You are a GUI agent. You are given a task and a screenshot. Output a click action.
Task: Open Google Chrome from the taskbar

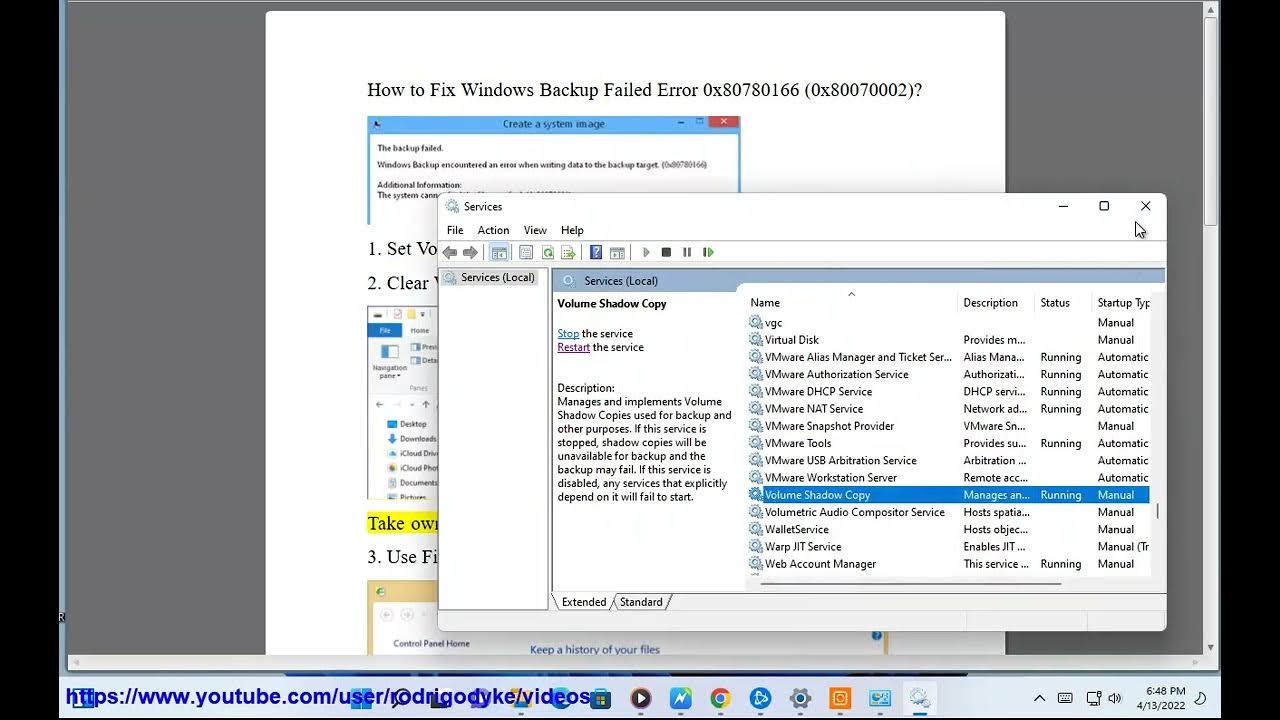[x=720, y=698]
